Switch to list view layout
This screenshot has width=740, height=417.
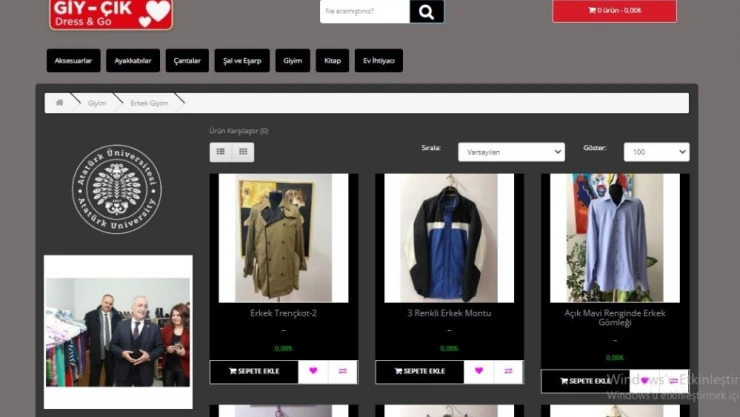(x=220, y=152)
